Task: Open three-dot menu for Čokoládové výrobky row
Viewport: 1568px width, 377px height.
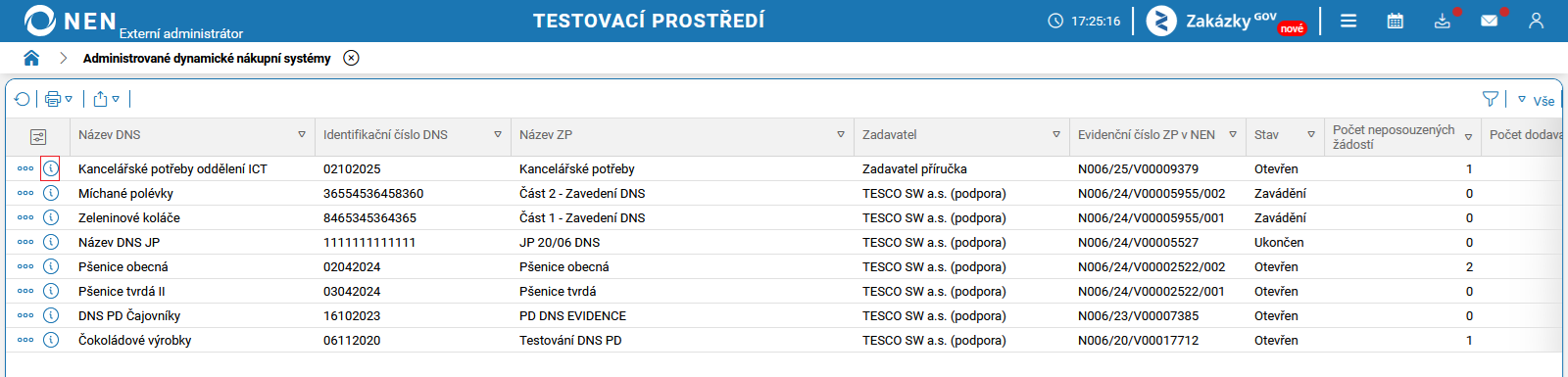Action: coord(25,340)
